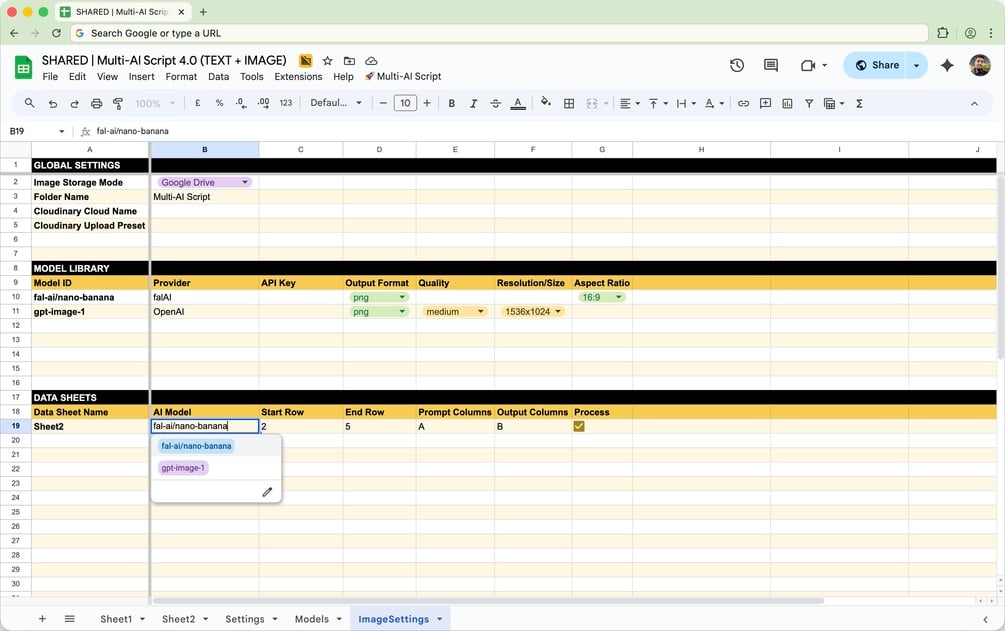Viewport: 1005px width, 631px height.
Task: Open the Google account avatar
Action: 979,65
